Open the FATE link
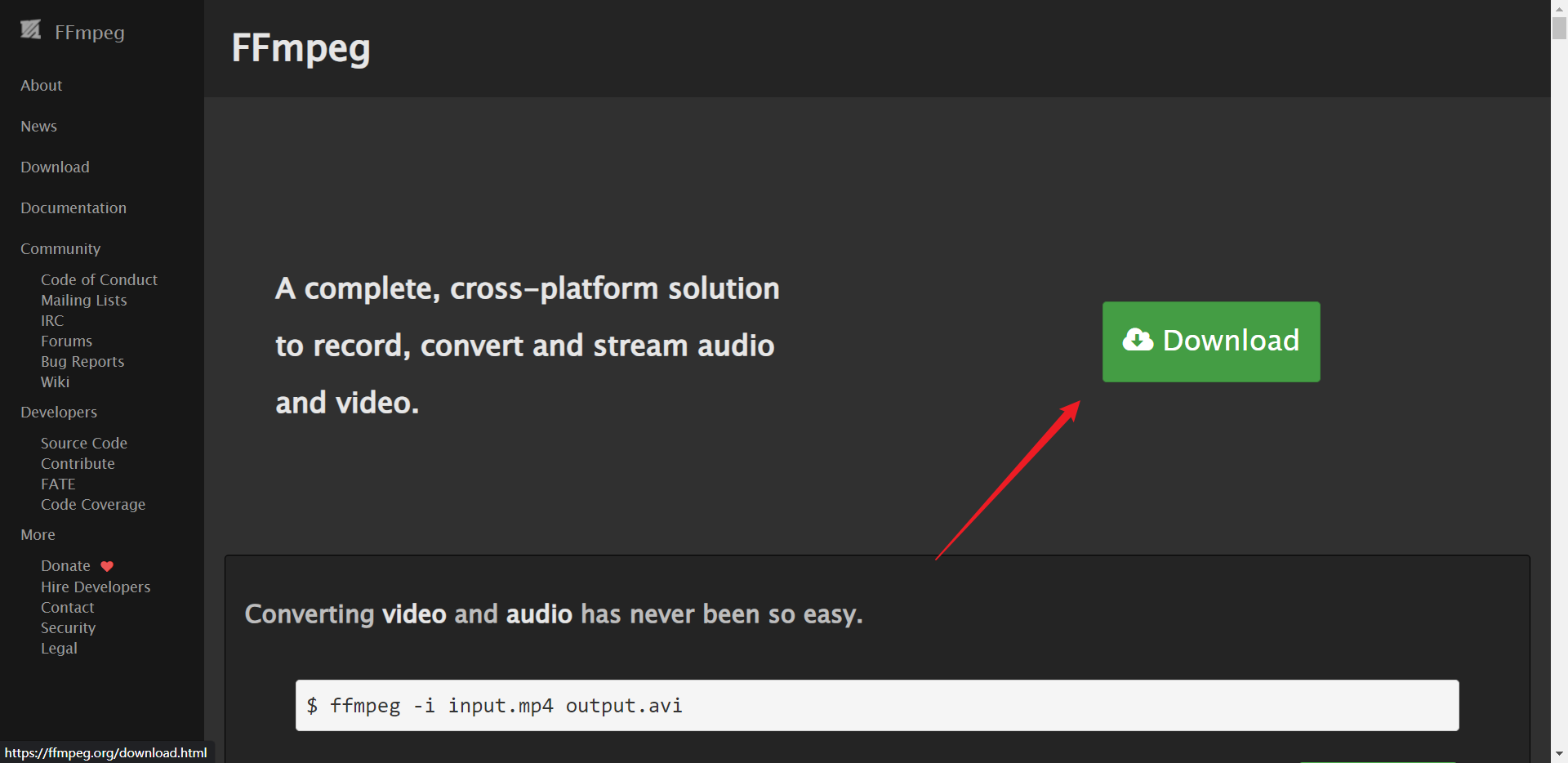The image size is (1568, 763). (58, 484)
